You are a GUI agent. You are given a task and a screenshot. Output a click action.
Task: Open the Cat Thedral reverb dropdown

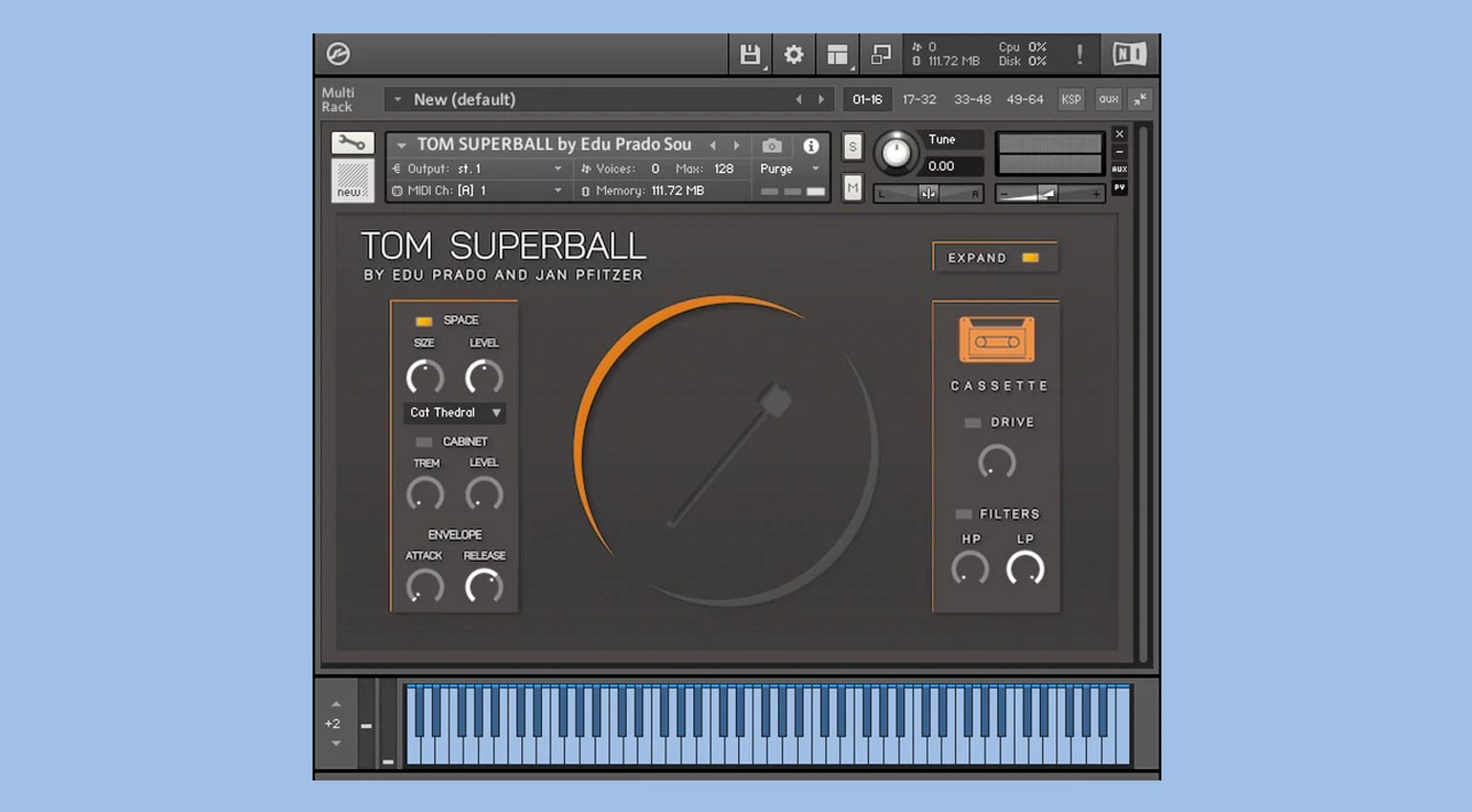(x=455, y=413)
